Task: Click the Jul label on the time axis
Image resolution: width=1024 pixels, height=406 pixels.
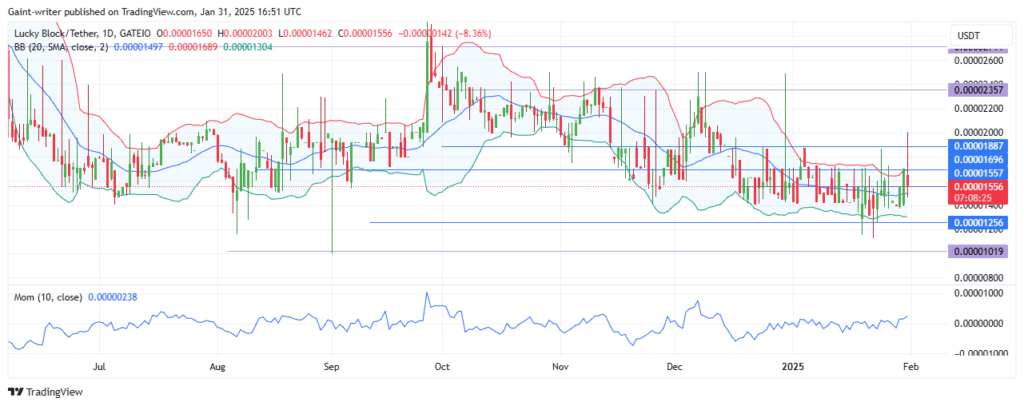Action: pos(99,367)
